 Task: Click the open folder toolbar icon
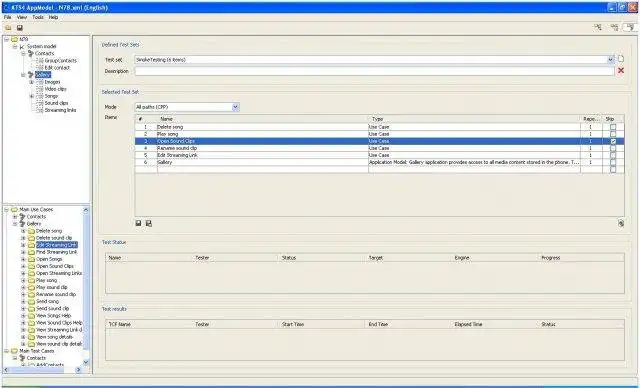pyautogui.click(x=8, y=28)
